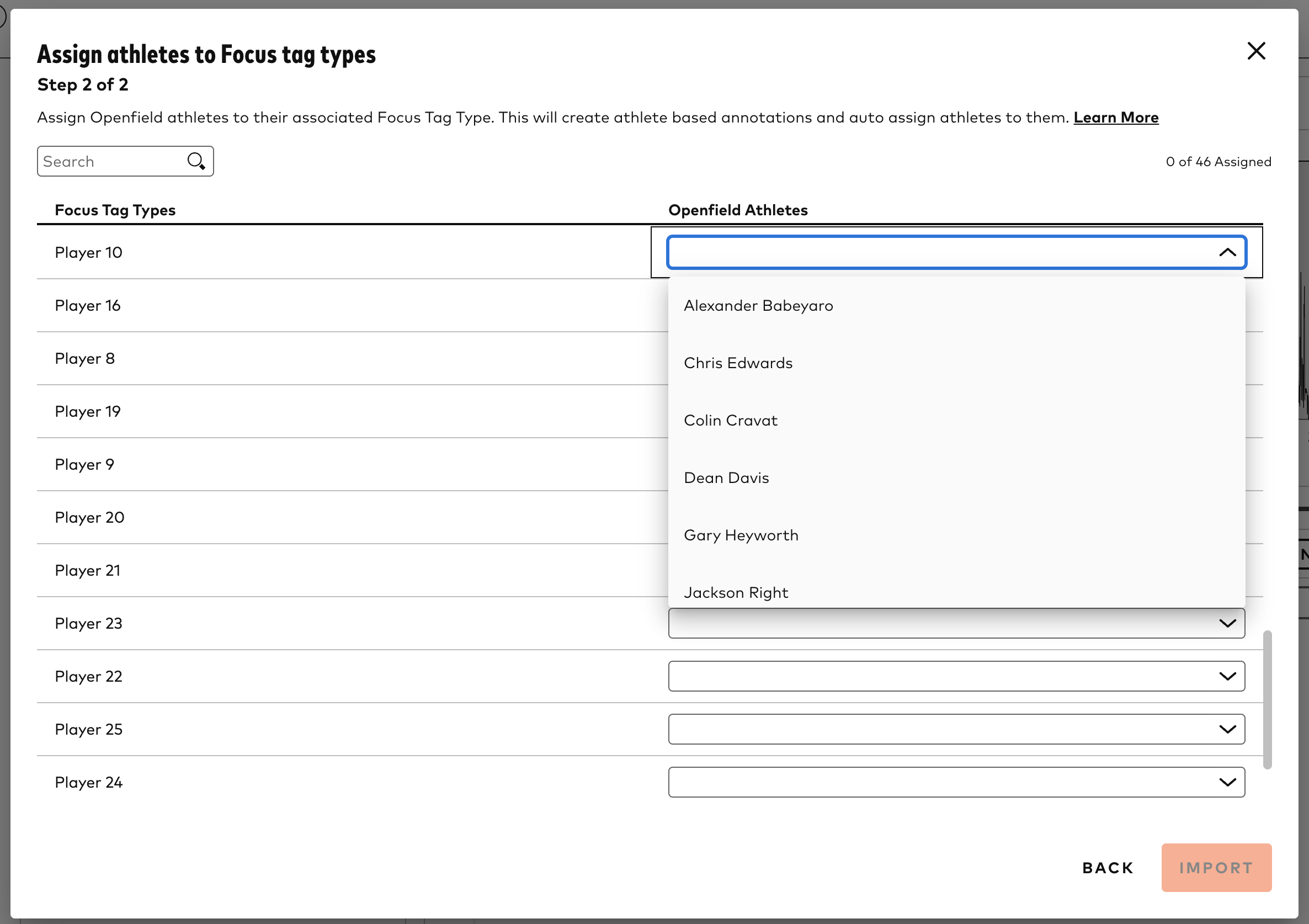
Task: Collapse the Player 10 athlete dropdown
Action: click(1228, 252)
